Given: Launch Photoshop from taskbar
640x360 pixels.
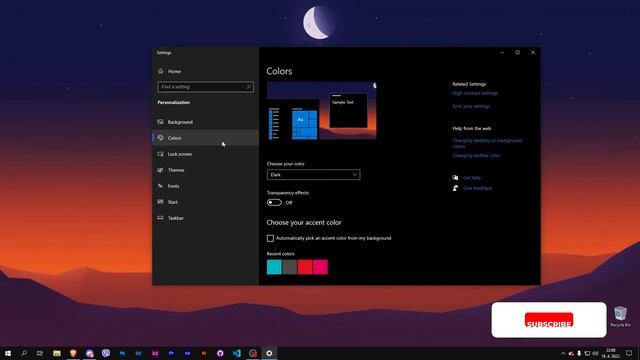Looking at the screenshot, I should (x=122, y=353).
